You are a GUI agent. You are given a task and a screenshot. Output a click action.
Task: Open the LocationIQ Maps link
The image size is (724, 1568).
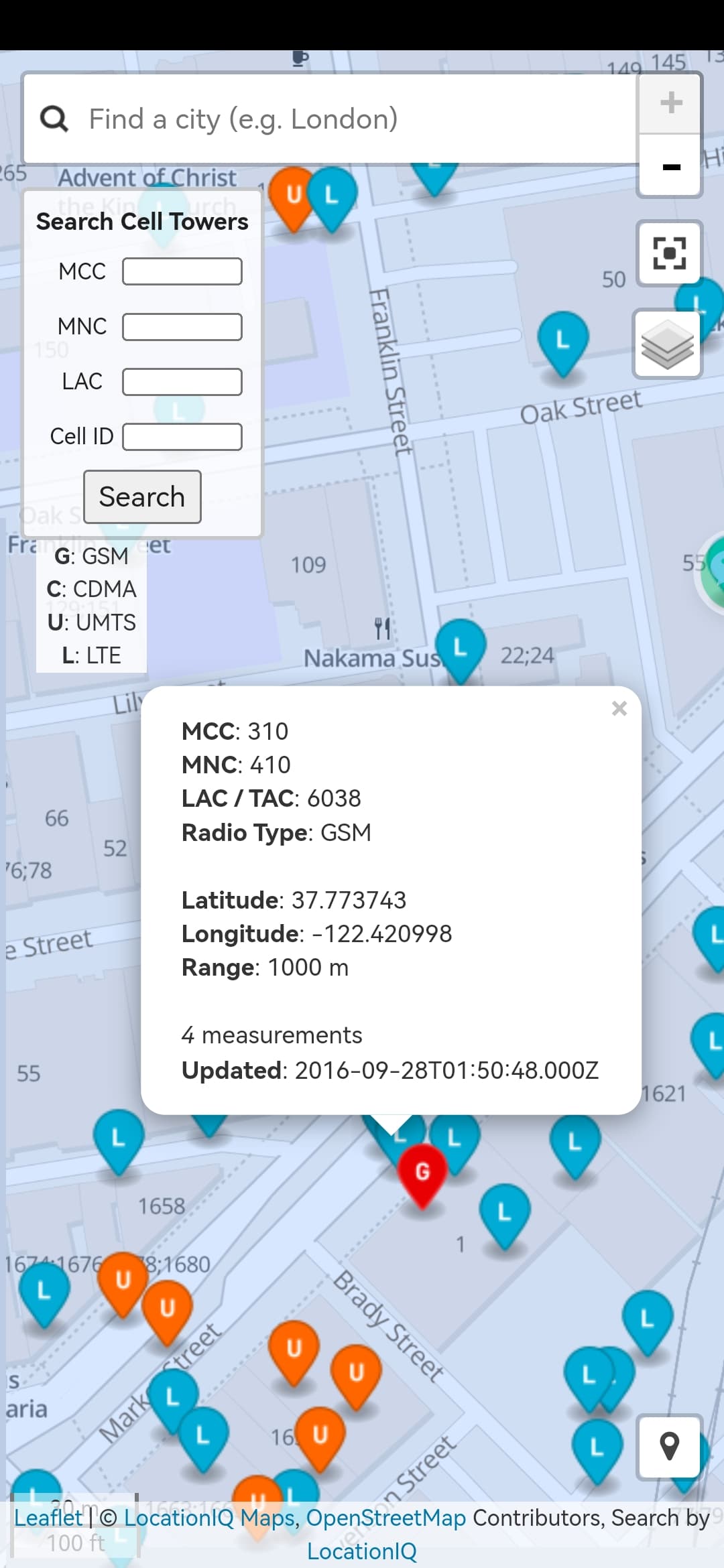[208, 1518]
